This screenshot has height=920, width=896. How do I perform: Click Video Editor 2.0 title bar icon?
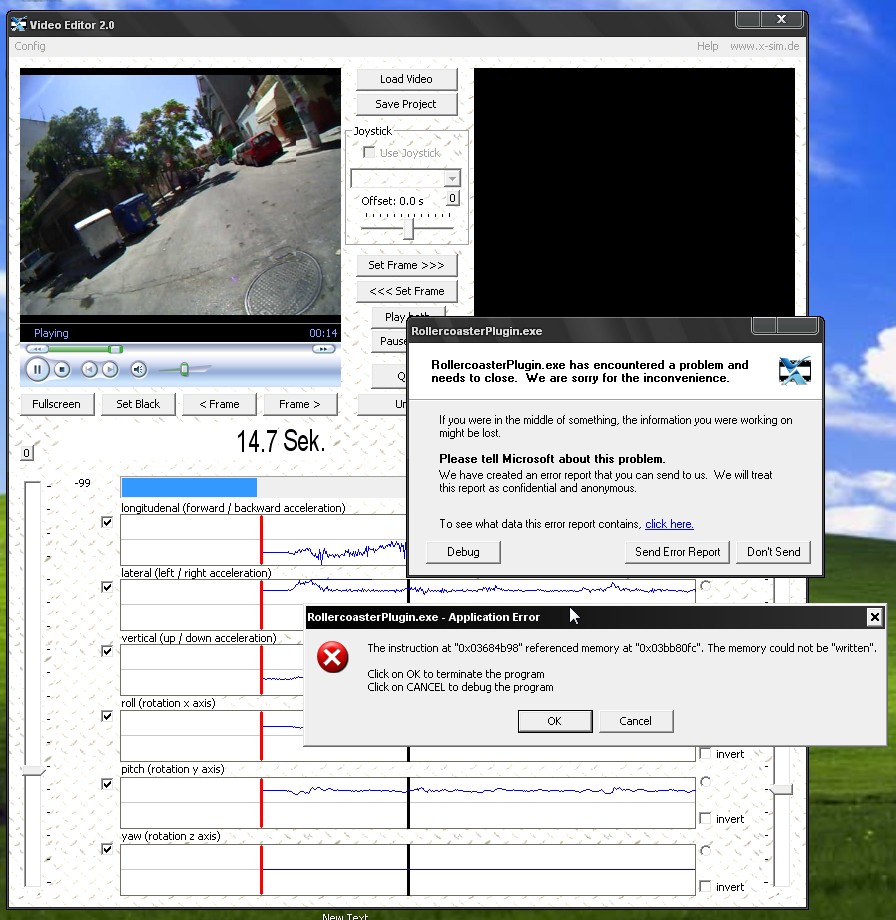[19, 24]
